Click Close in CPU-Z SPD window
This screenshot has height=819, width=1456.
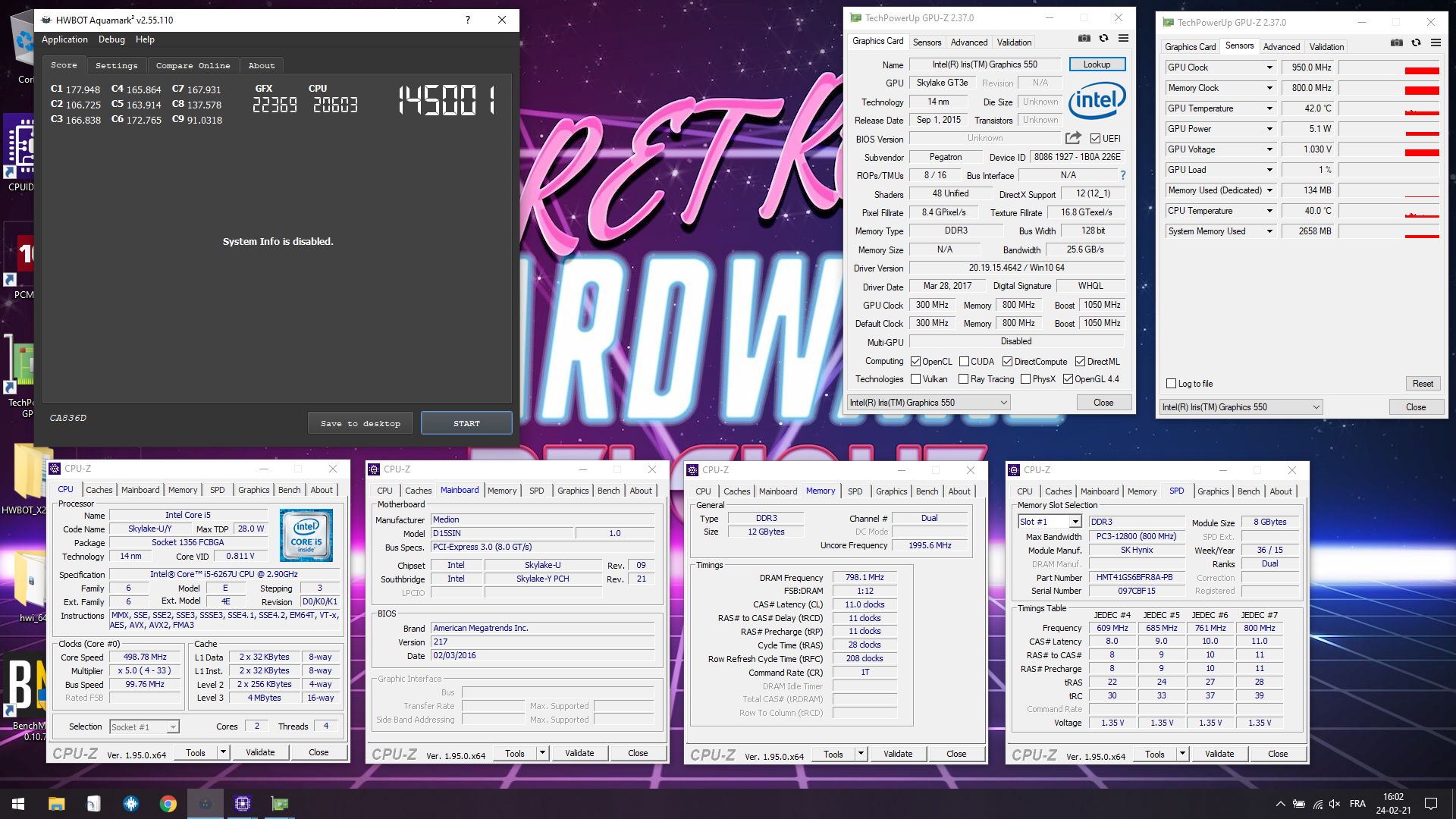click(1278, 754)
